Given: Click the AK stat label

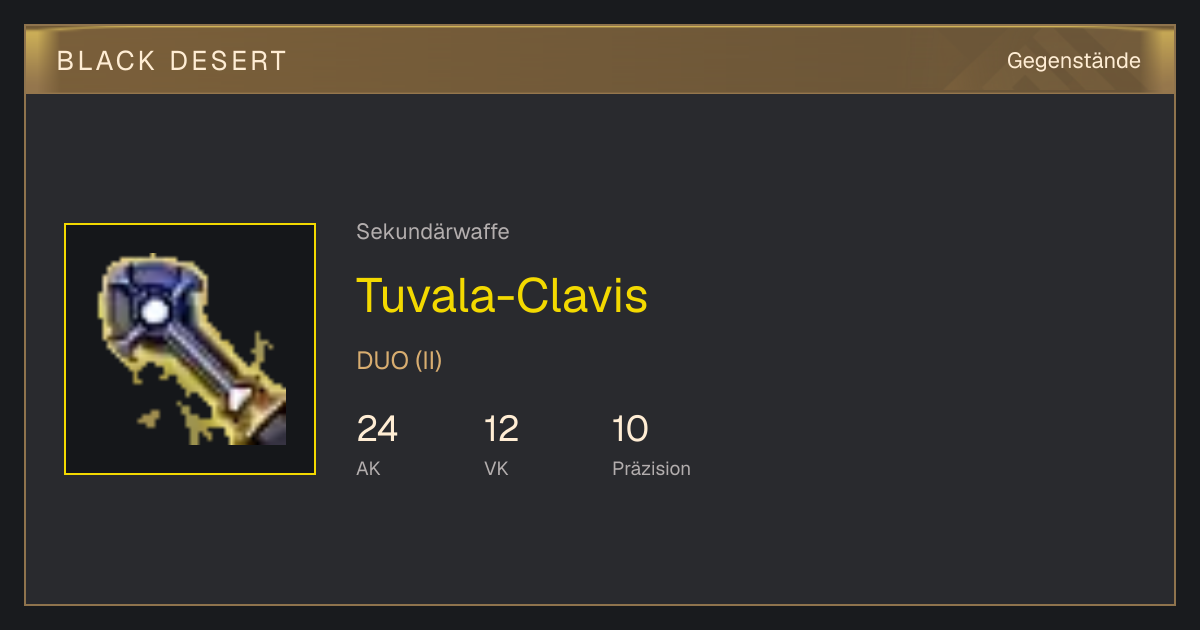Looking at the screenshot, I should pyautogui.click(x=368, y=468).
